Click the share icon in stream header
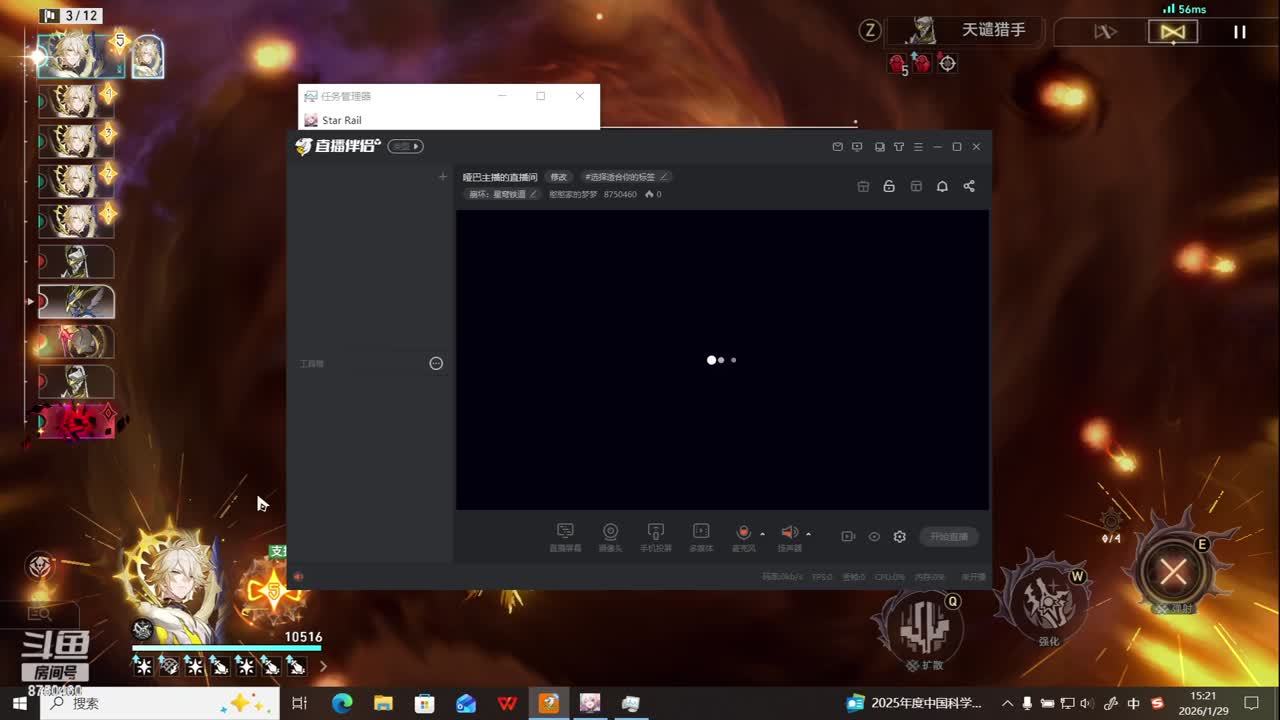Viewport: 1280px width, 720px height. tap(969, 186)
